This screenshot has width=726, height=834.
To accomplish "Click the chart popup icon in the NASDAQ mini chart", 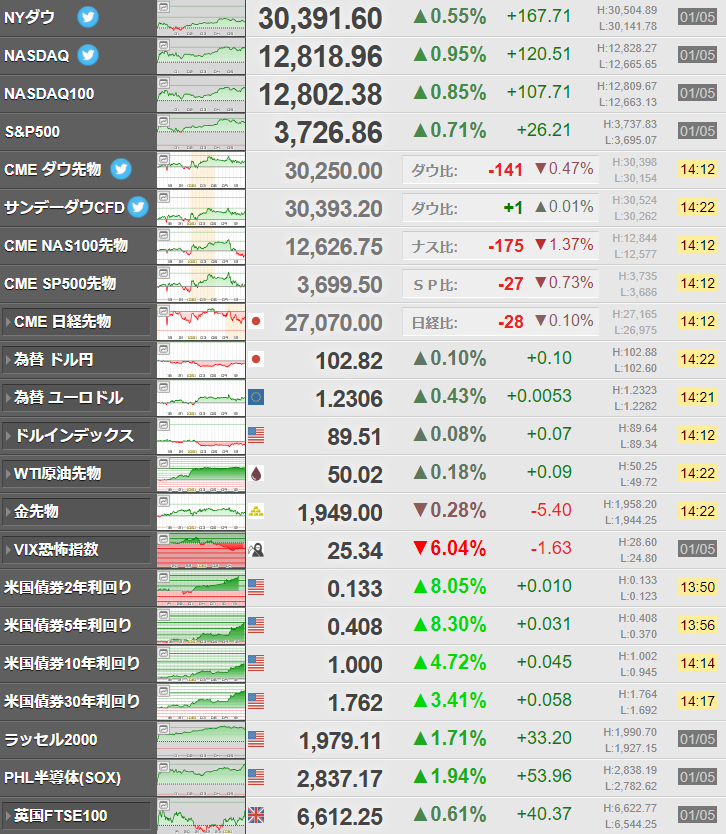I will pyautogui.click(x=164, y=45).
